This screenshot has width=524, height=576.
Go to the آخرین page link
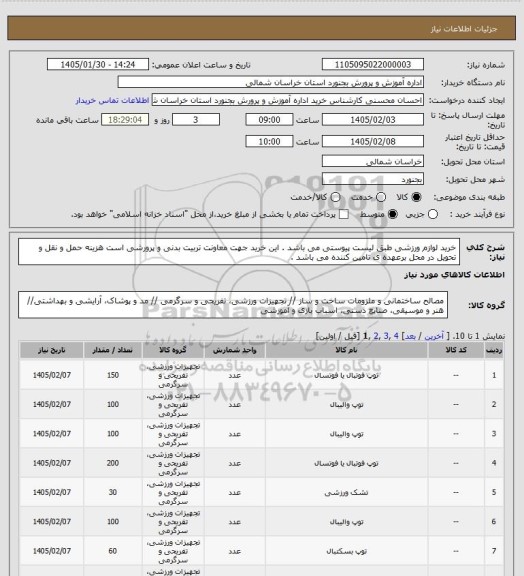(x=434, y=336)
